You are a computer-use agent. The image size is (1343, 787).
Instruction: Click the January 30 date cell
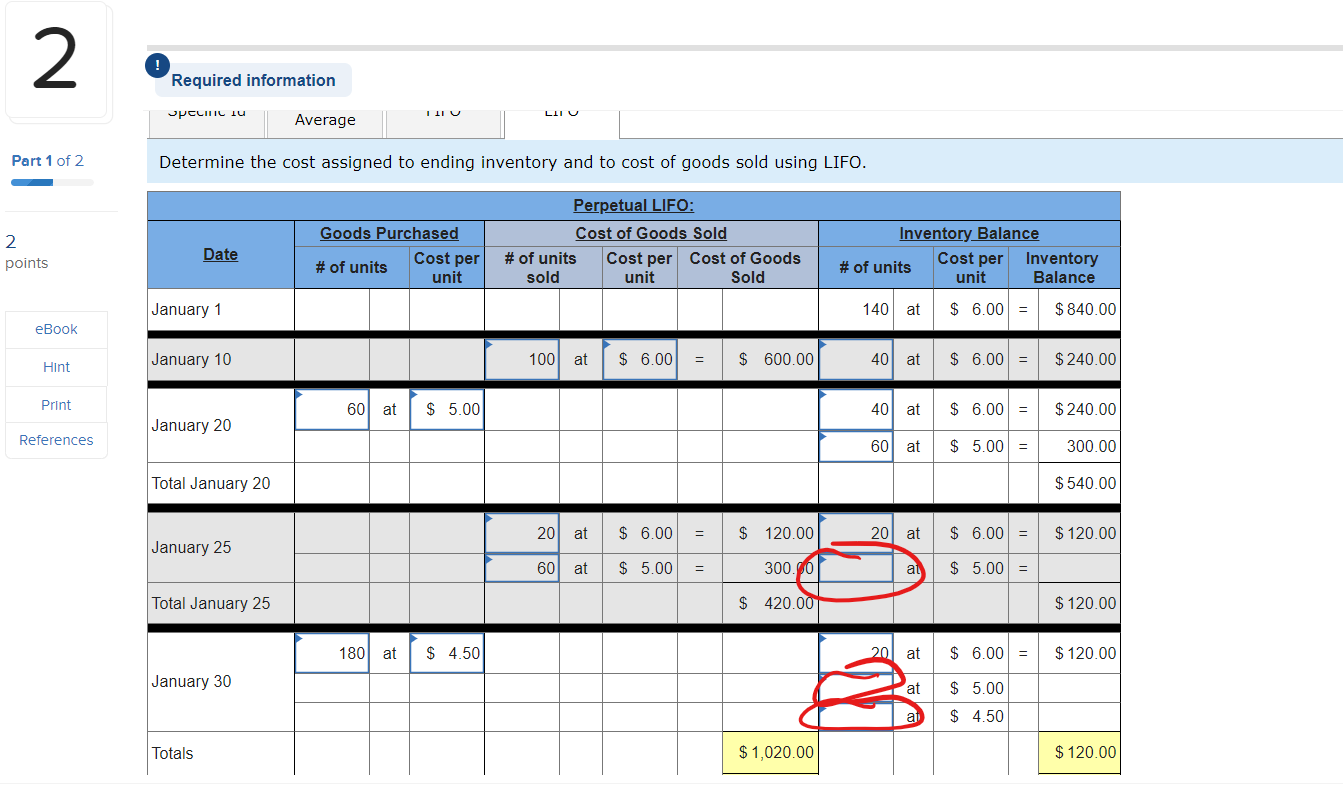(220, 681)
